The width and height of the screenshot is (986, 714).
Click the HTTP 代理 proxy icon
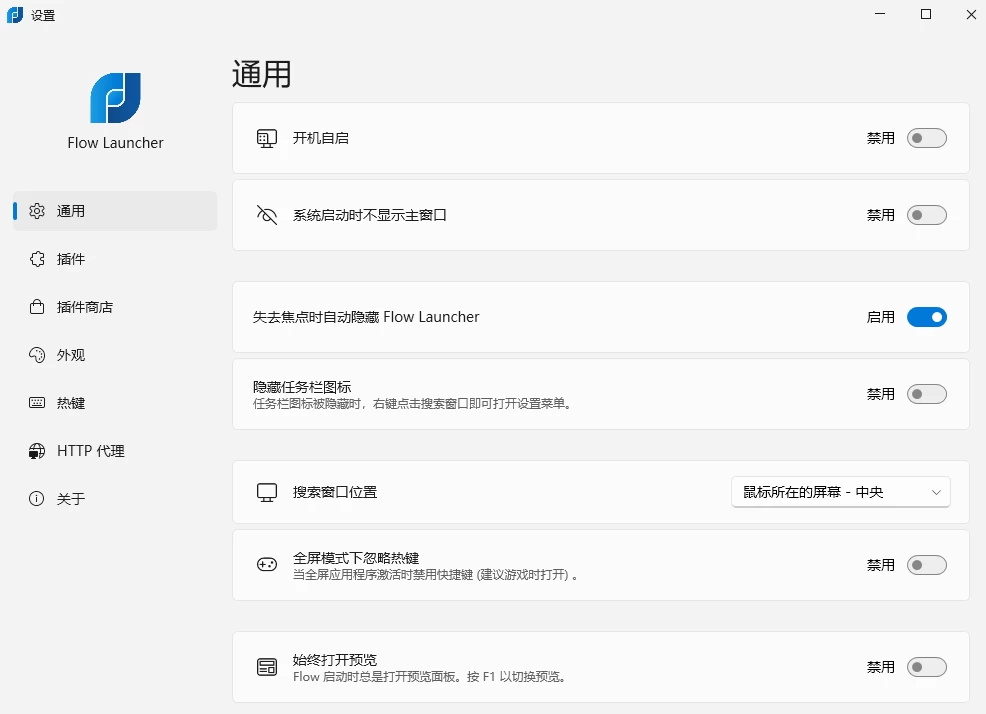(36, 450)
